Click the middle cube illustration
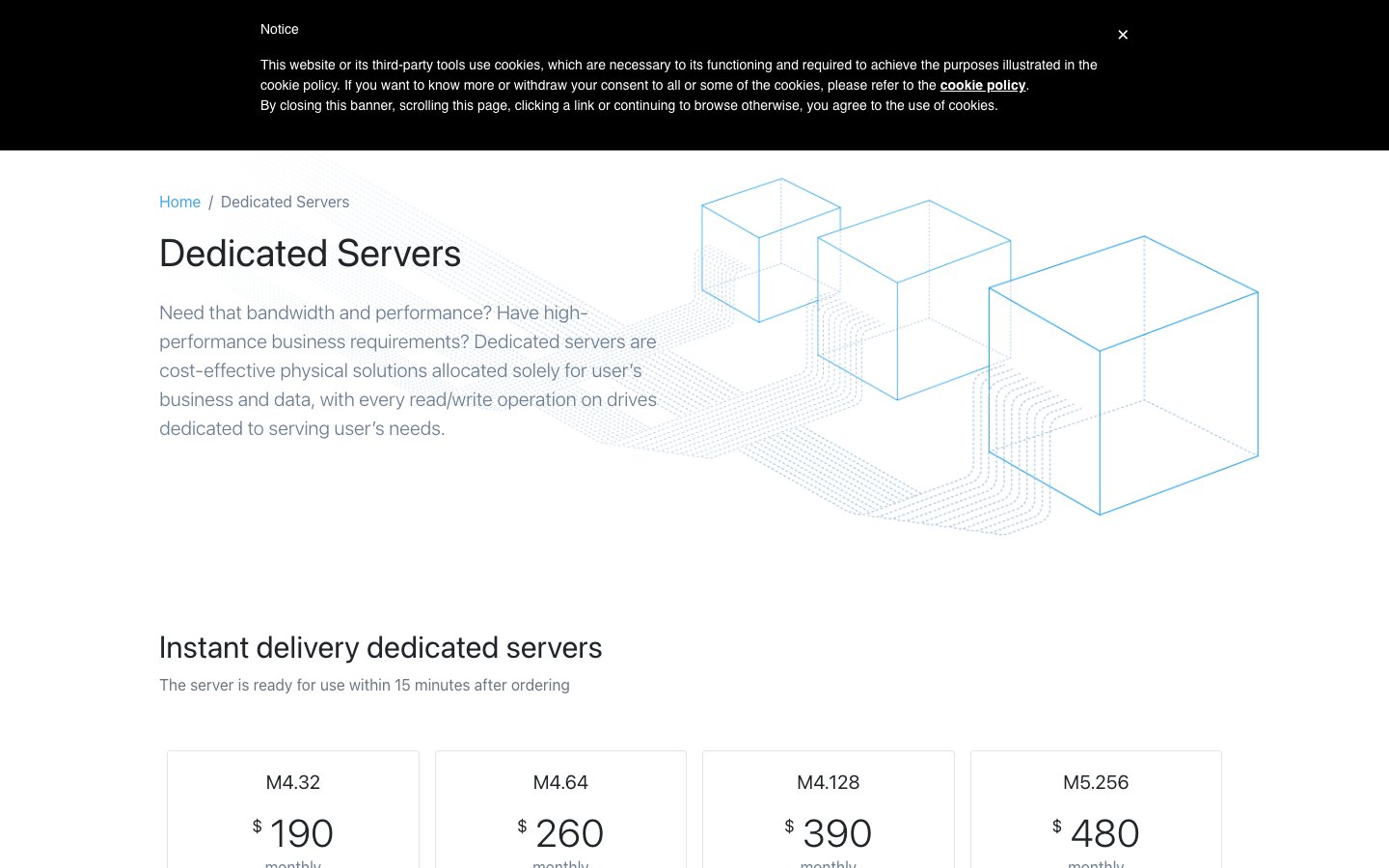Image resolution: width=1389 pixels, height=868 pixels. click(913, 300)
